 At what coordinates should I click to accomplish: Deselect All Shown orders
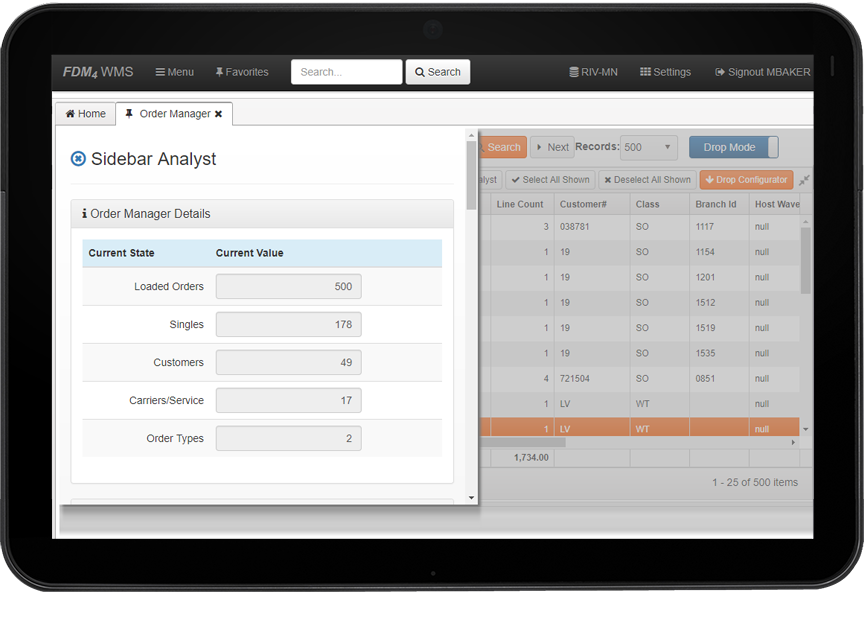point(647,180)
